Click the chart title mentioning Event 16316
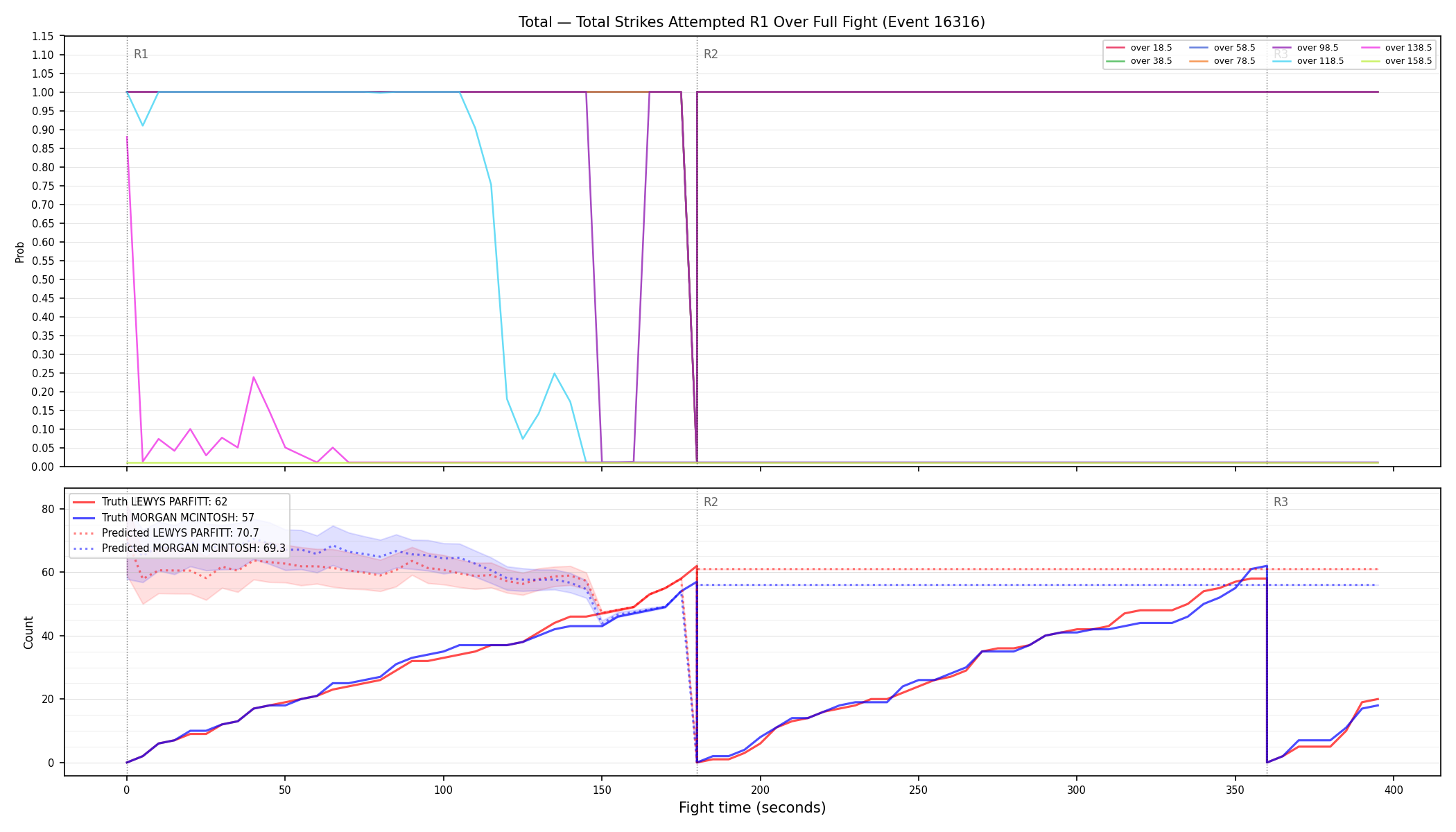This screenshot has height=832, width=1456. (752, 22)
